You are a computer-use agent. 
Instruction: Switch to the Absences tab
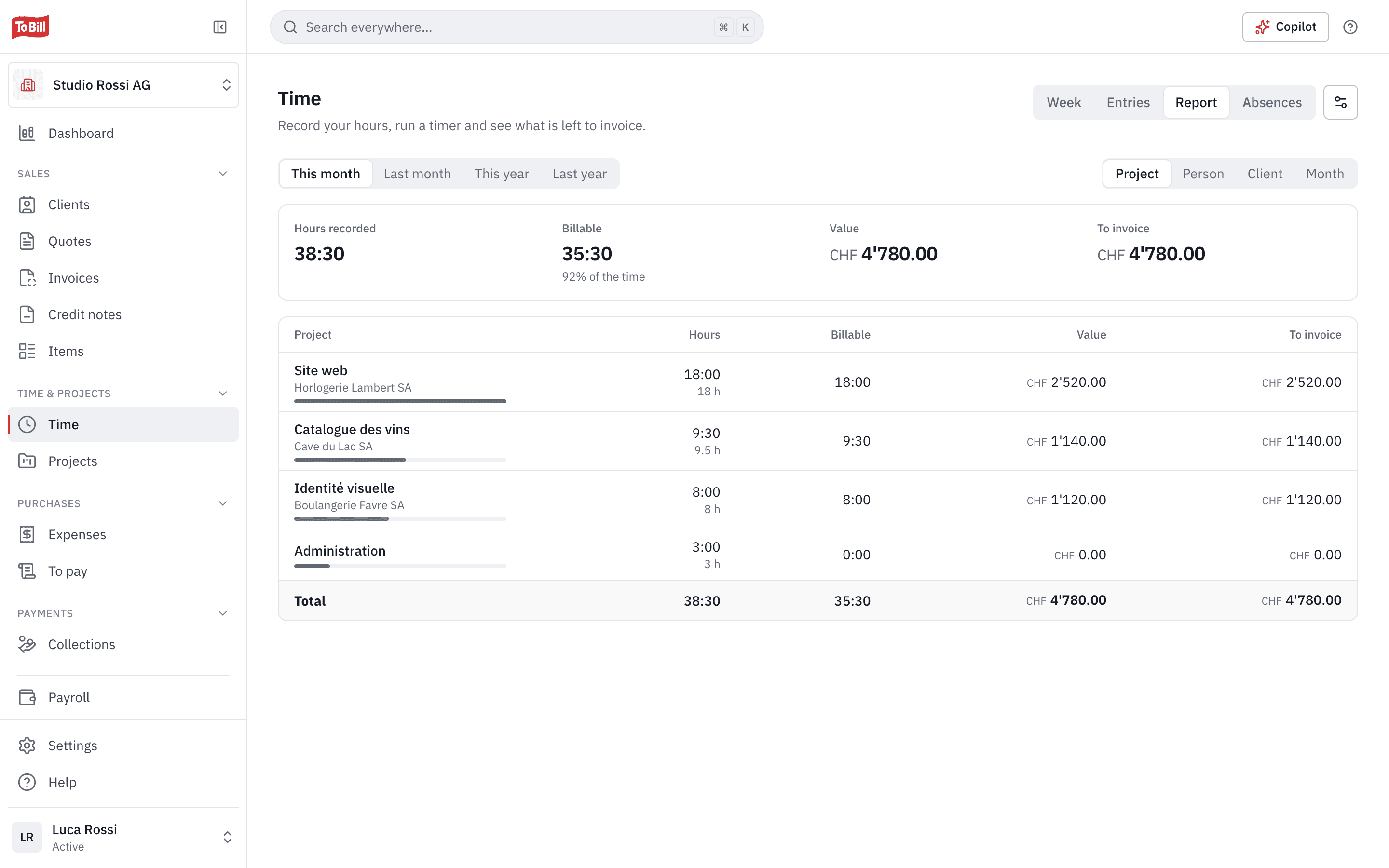point(1272,102)
